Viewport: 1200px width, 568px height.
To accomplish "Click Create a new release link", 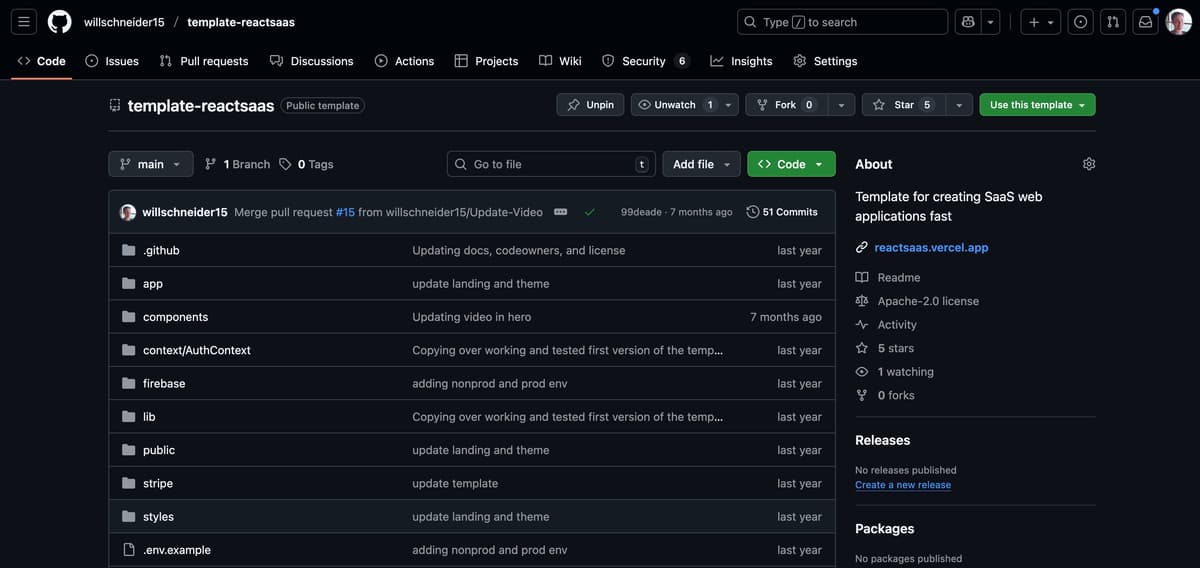I will [903, 485].
